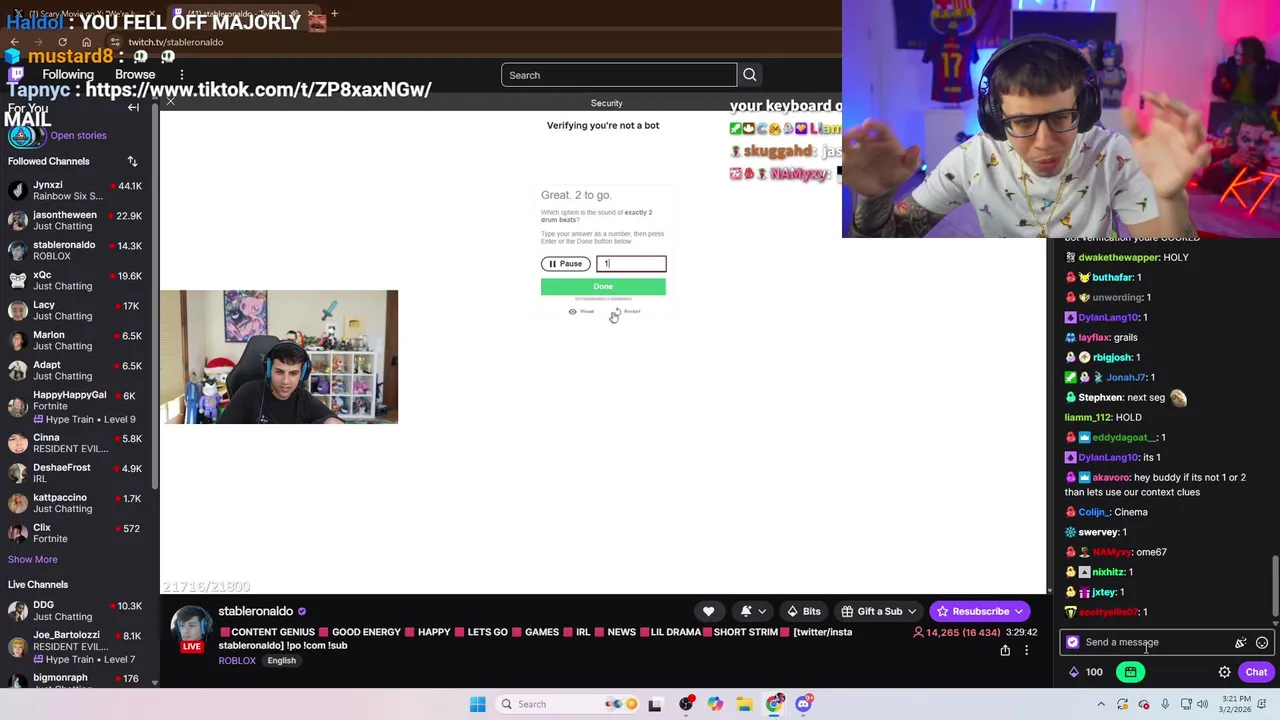This screenshot has height=720, width=1280.
Task: Open chat settings gear icon
Action: click(1224, 672)
